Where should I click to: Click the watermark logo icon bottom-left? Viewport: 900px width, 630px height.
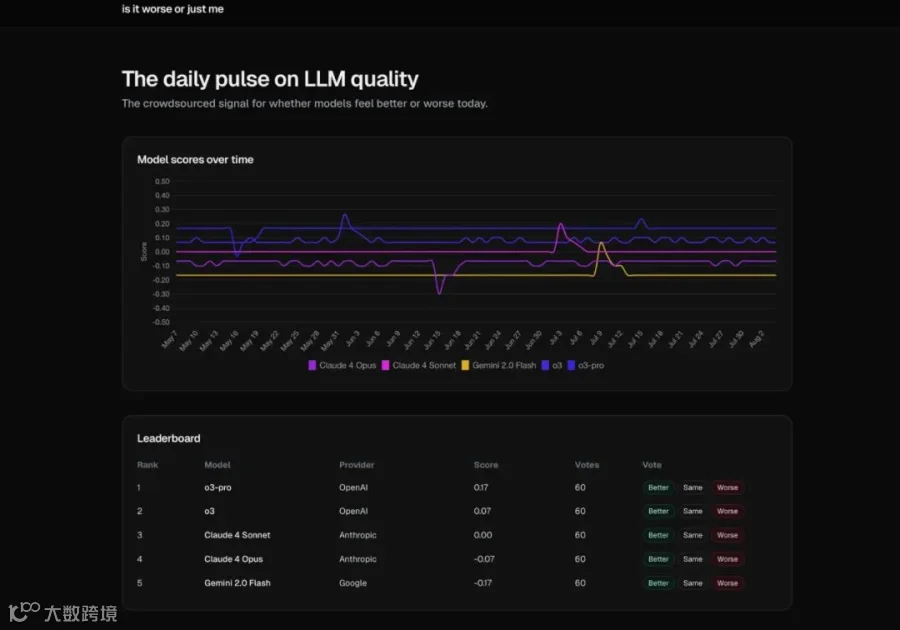coord(25,612)
